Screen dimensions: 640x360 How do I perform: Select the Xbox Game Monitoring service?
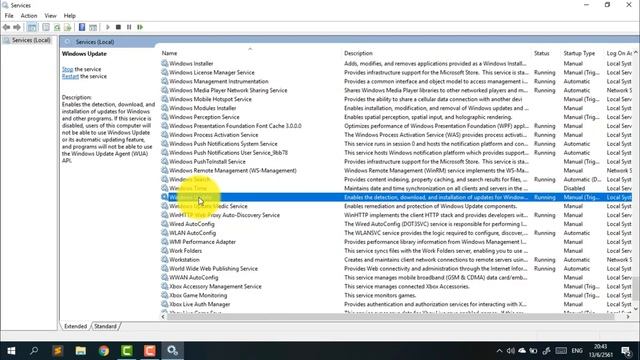click(198, 296)
